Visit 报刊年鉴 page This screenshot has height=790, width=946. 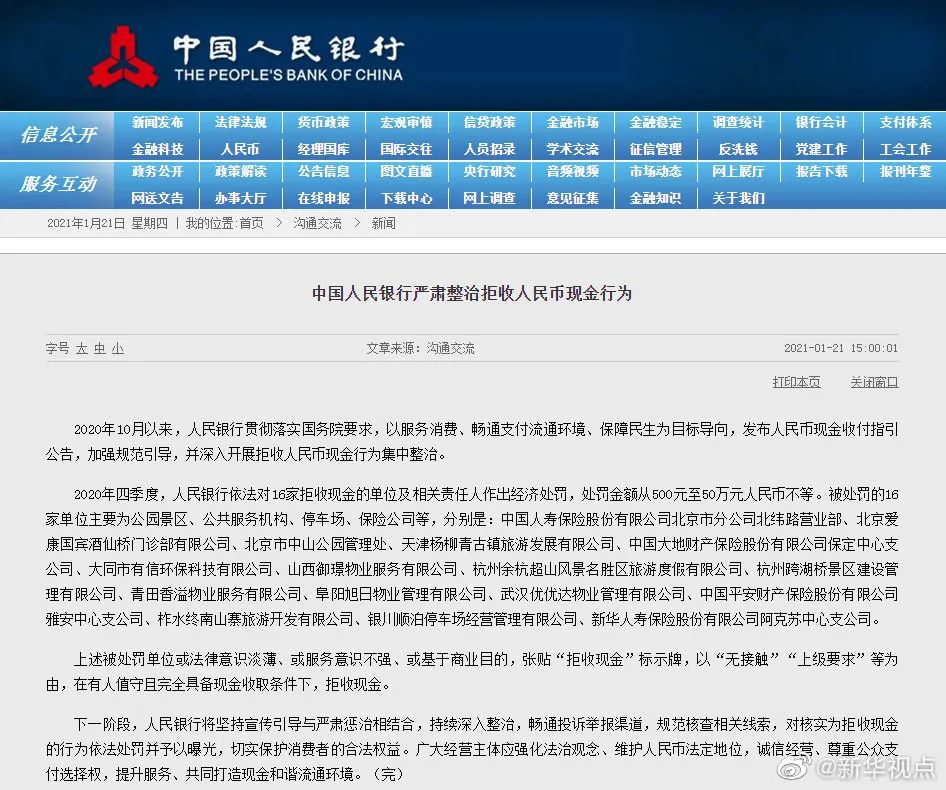(x=905, y=171)
